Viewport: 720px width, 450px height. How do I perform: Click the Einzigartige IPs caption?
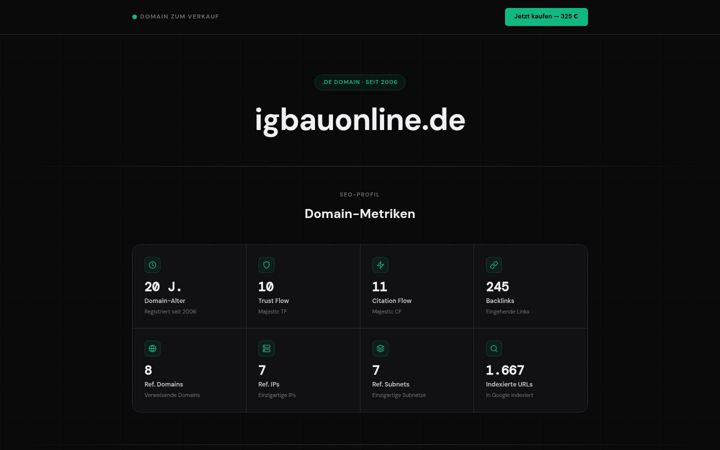276,395
